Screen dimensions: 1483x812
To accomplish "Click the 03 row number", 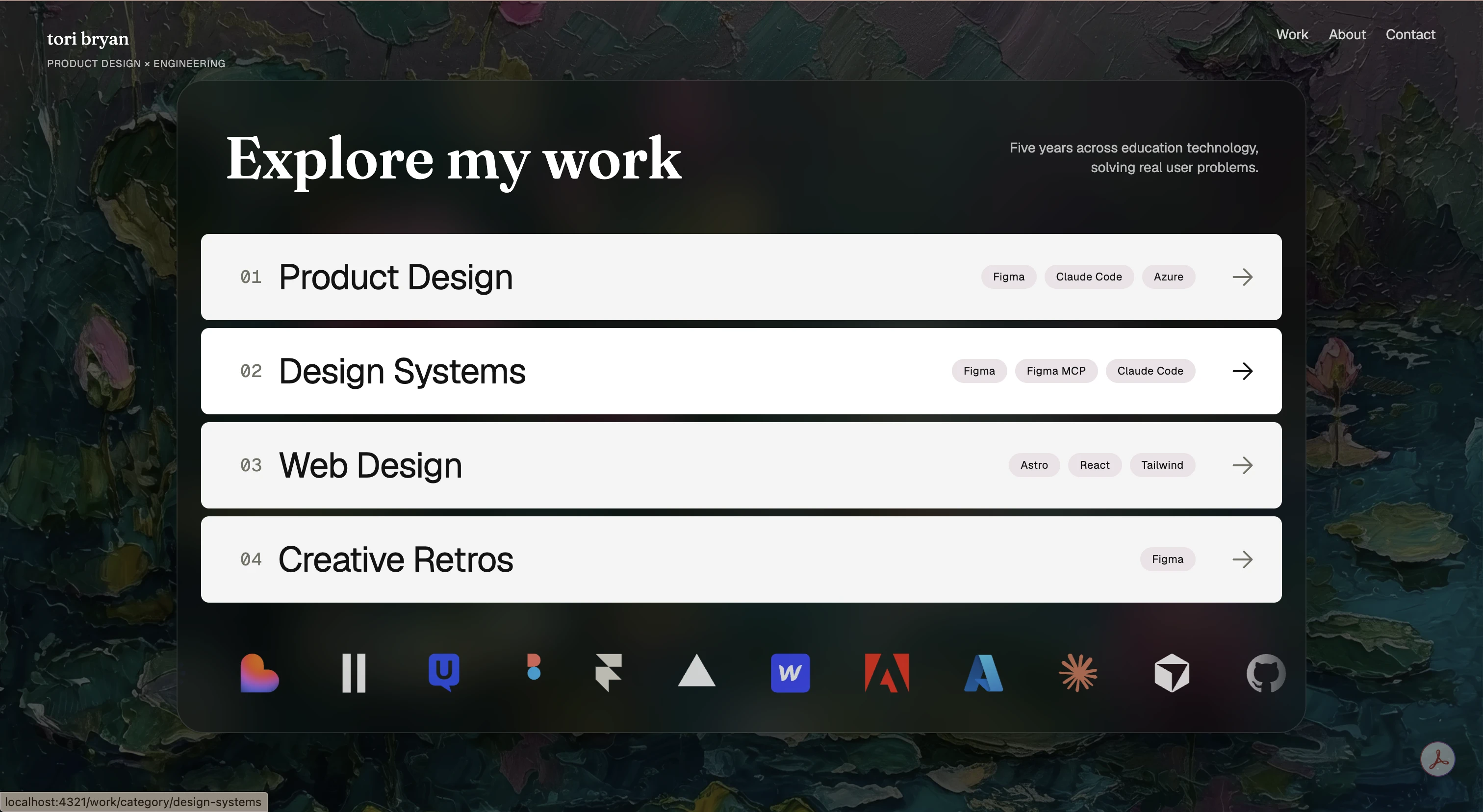I will pyautogui.click(x=251, y=465).
